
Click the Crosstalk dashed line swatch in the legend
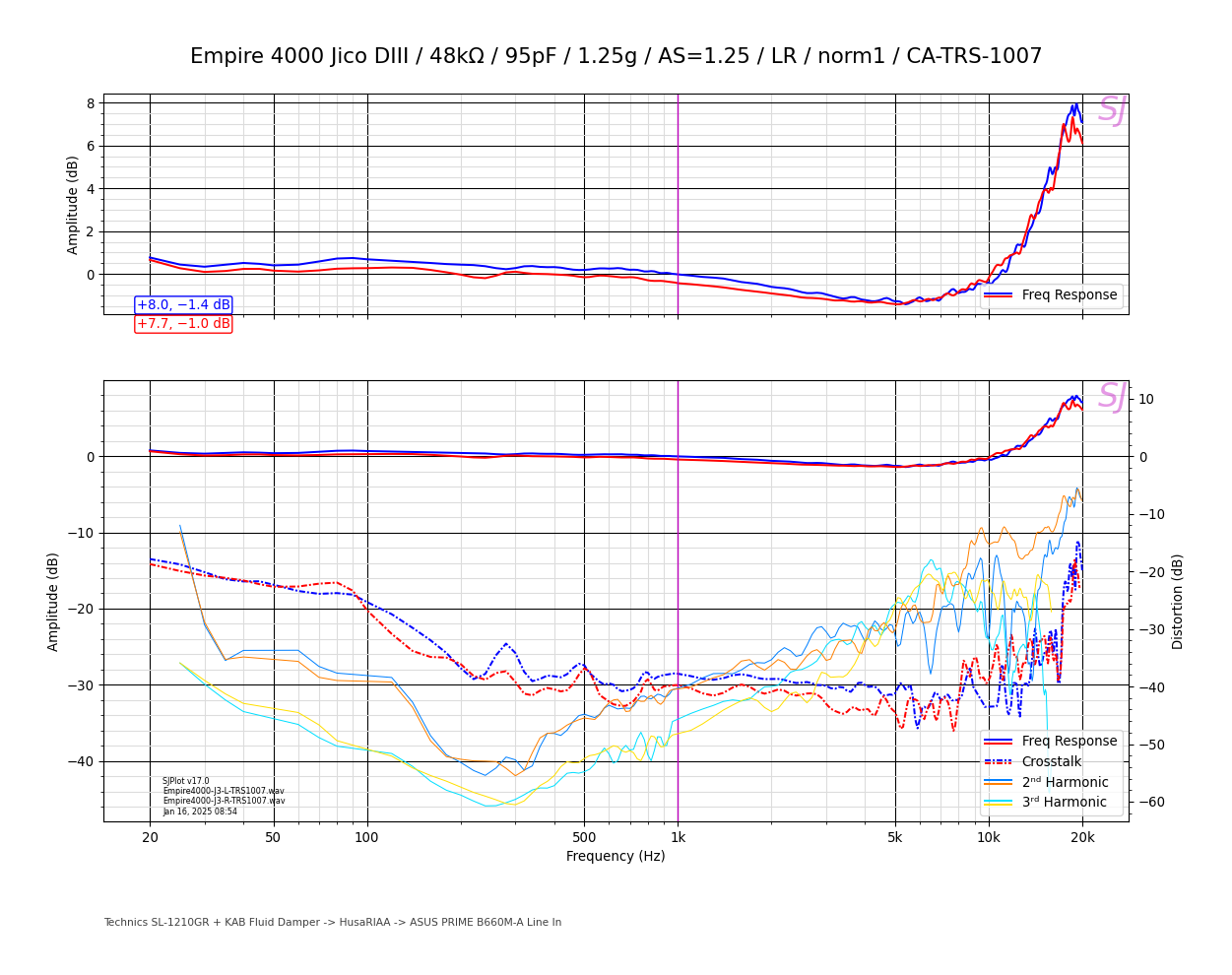(x=998, y=762)
